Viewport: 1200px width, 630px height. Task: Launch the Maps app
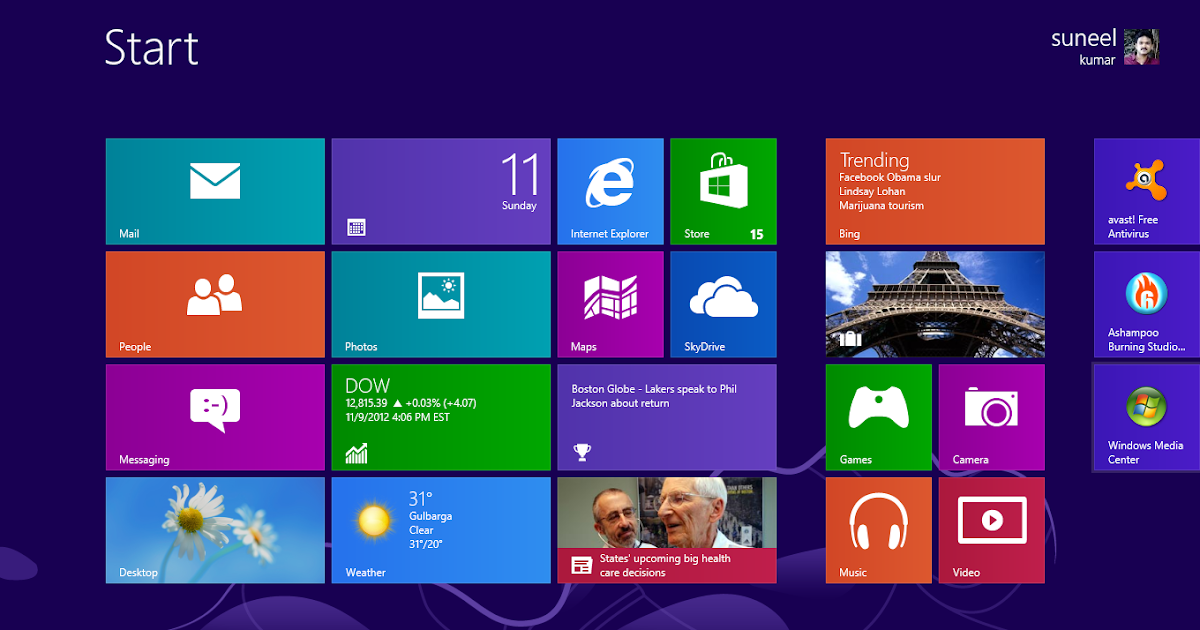click(x=610, y=304)
